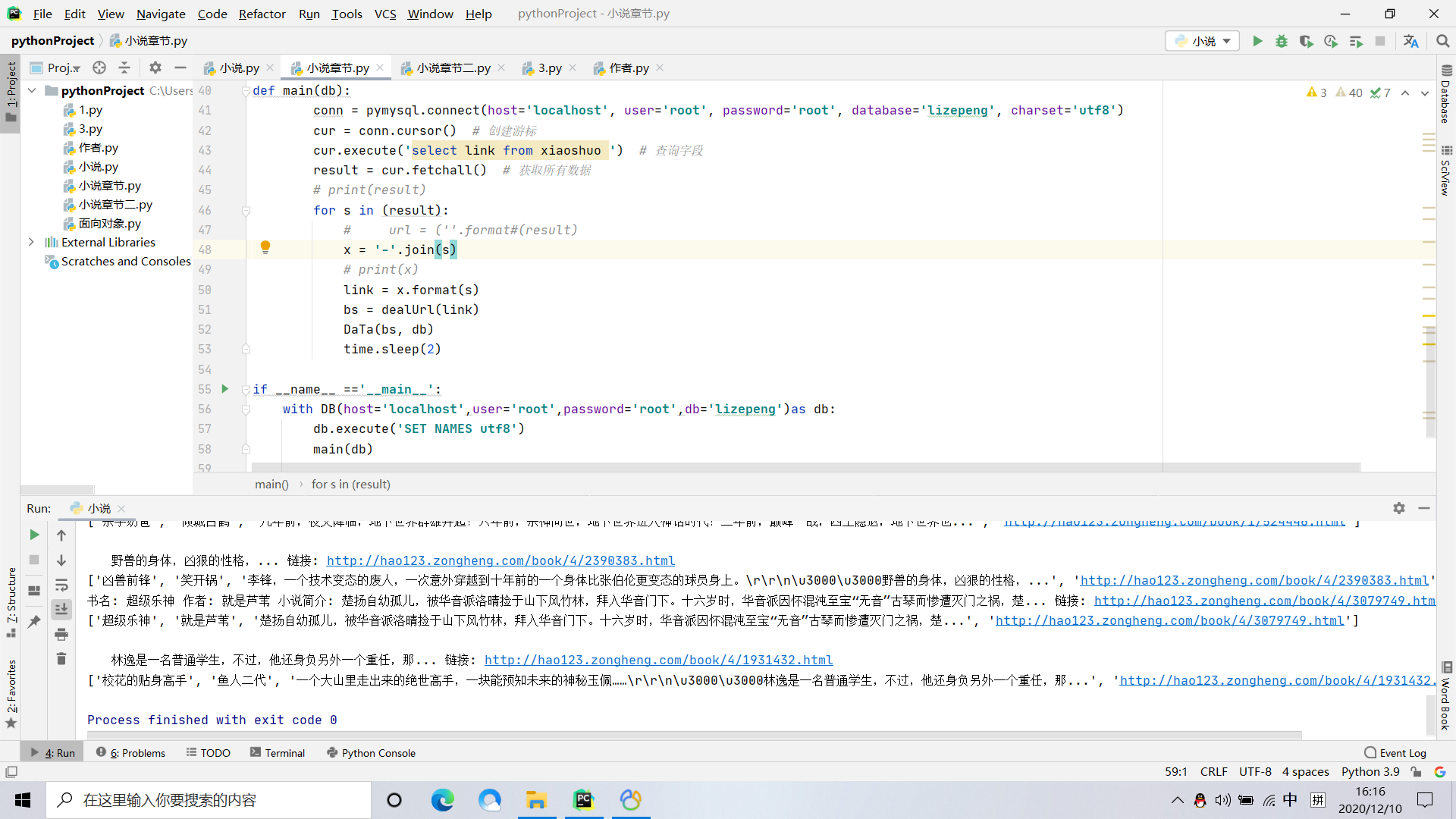Toggle the read-only lock icon in the status bar
Image resolution: width=1456 pixels, height=819 pixels.
click(x=1416, y=771)
